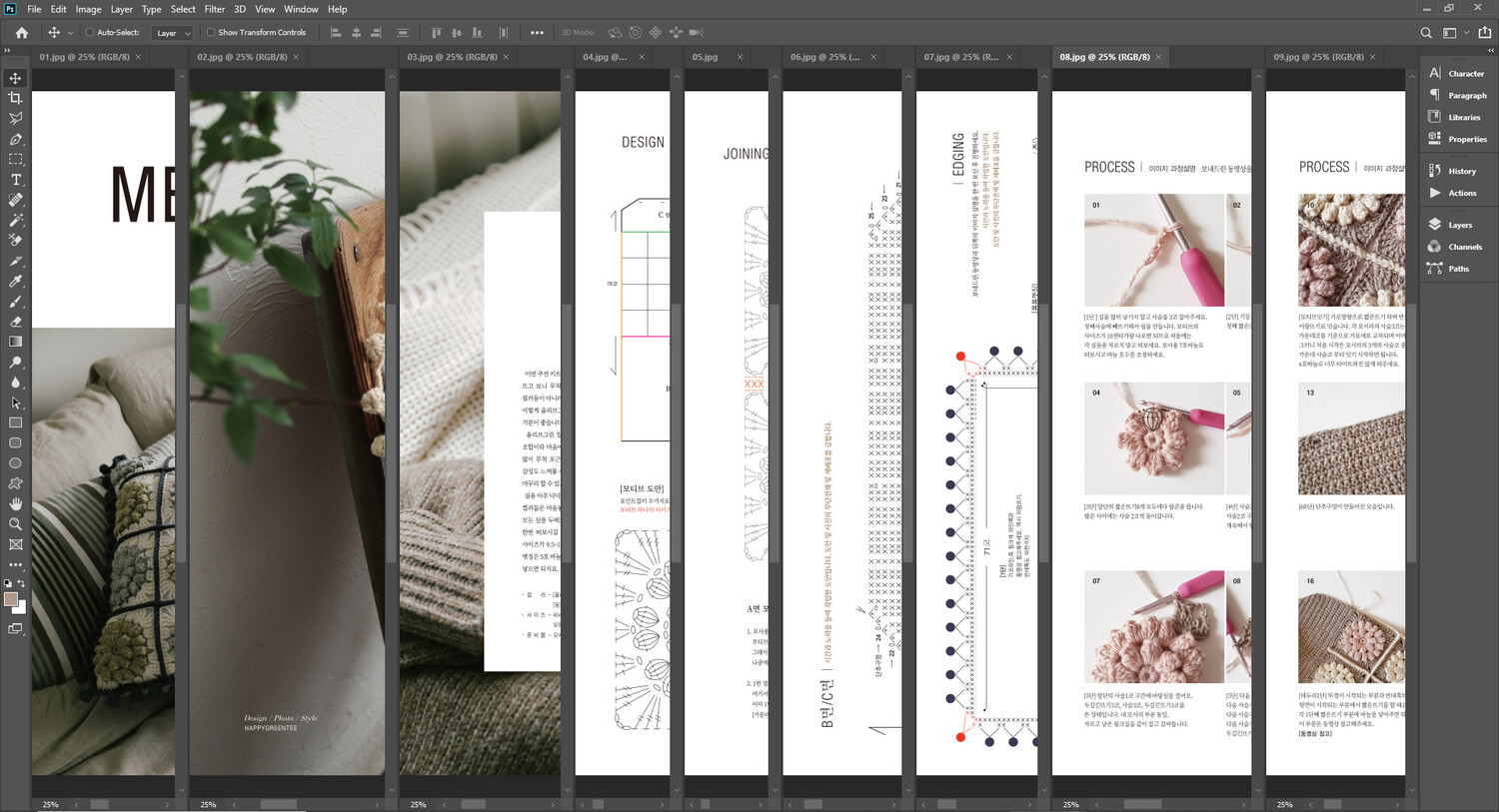This screenshot has height=812, width=1499.
Task: Pick the Eyedropper tool
Action: [15, 282]
